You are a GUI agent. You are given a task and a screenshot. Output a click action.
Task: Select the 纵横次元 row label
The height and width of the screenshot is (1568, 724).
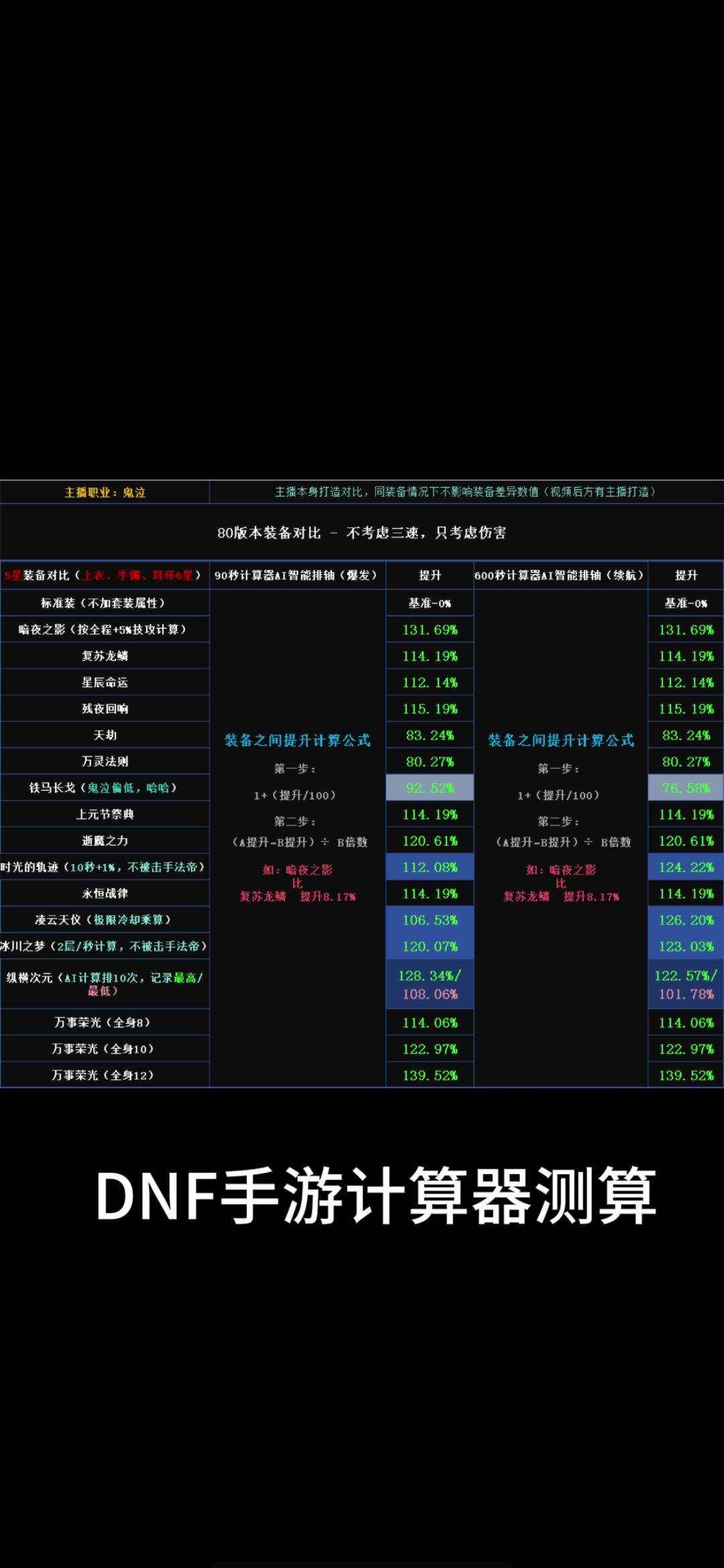coord(105,984)
